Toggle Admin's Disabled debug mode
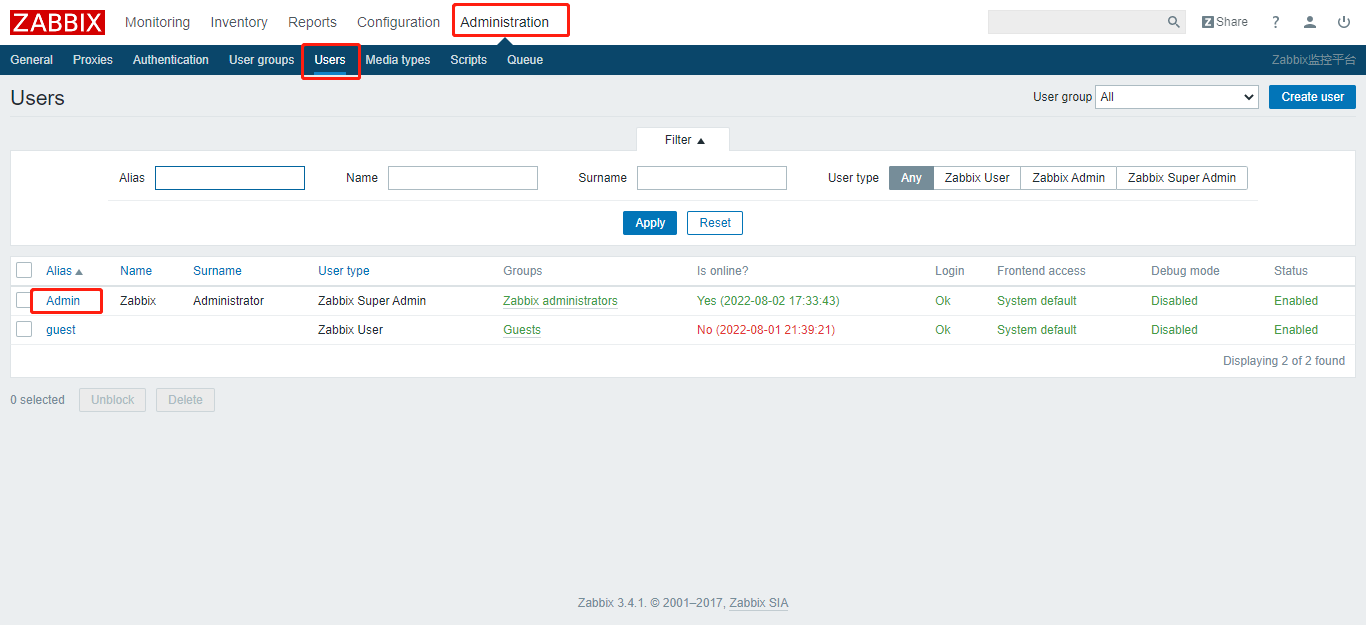The image size is (1366, 625). pos(1174,301)
